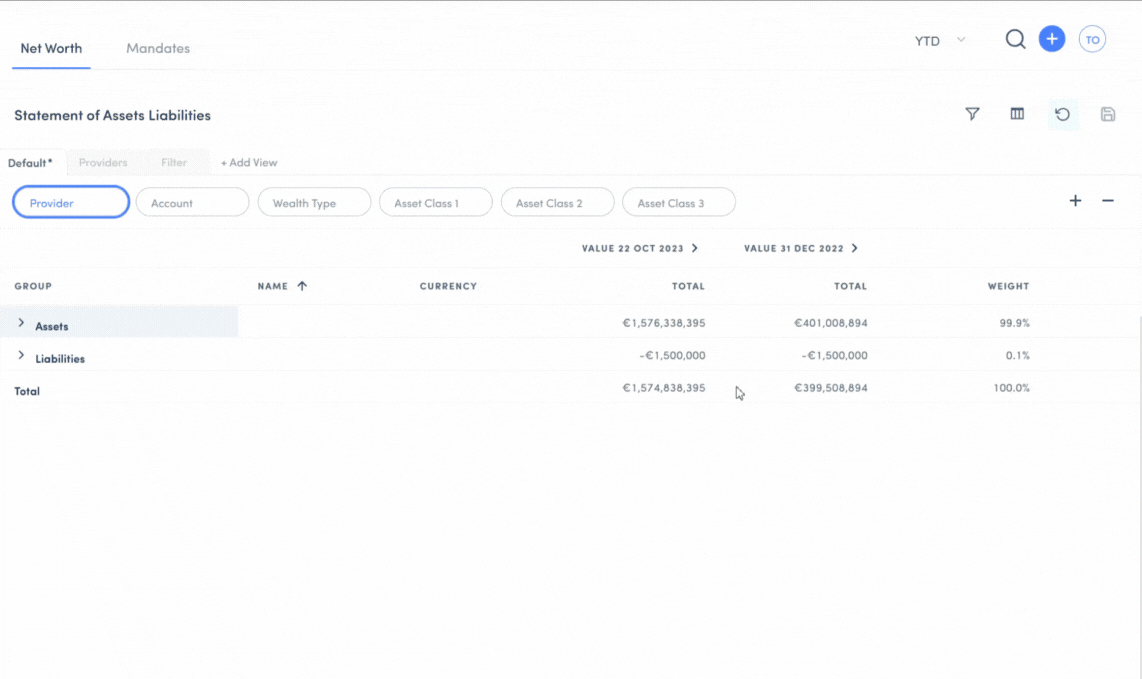Open the VALUE 22 OCT 2023 chevron
This screenshot has height=679, width=1142.
coord(694,248)
